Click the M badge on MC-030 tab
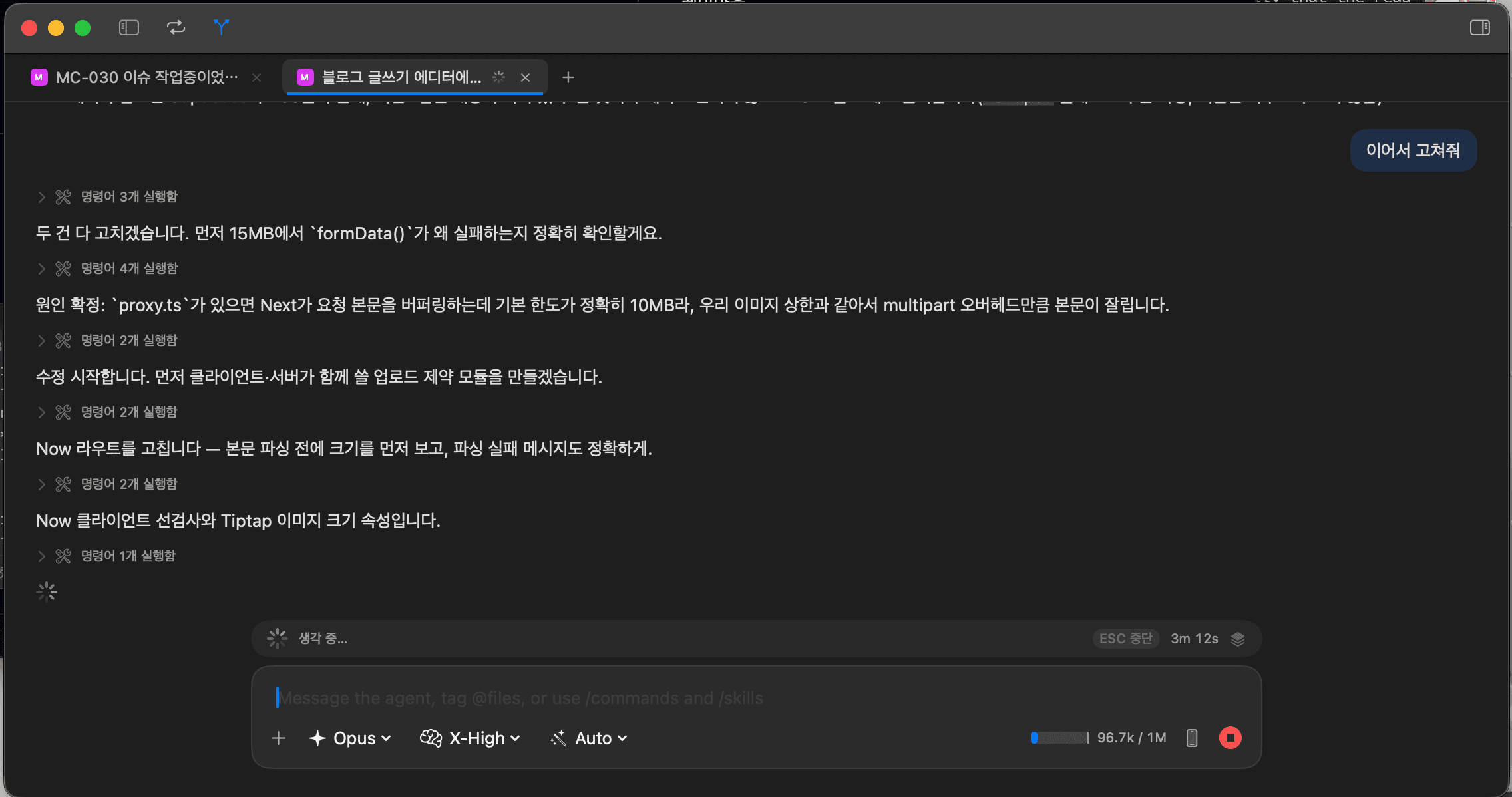The width and height of the screenshot is (1512, 797). coord(39,77)
